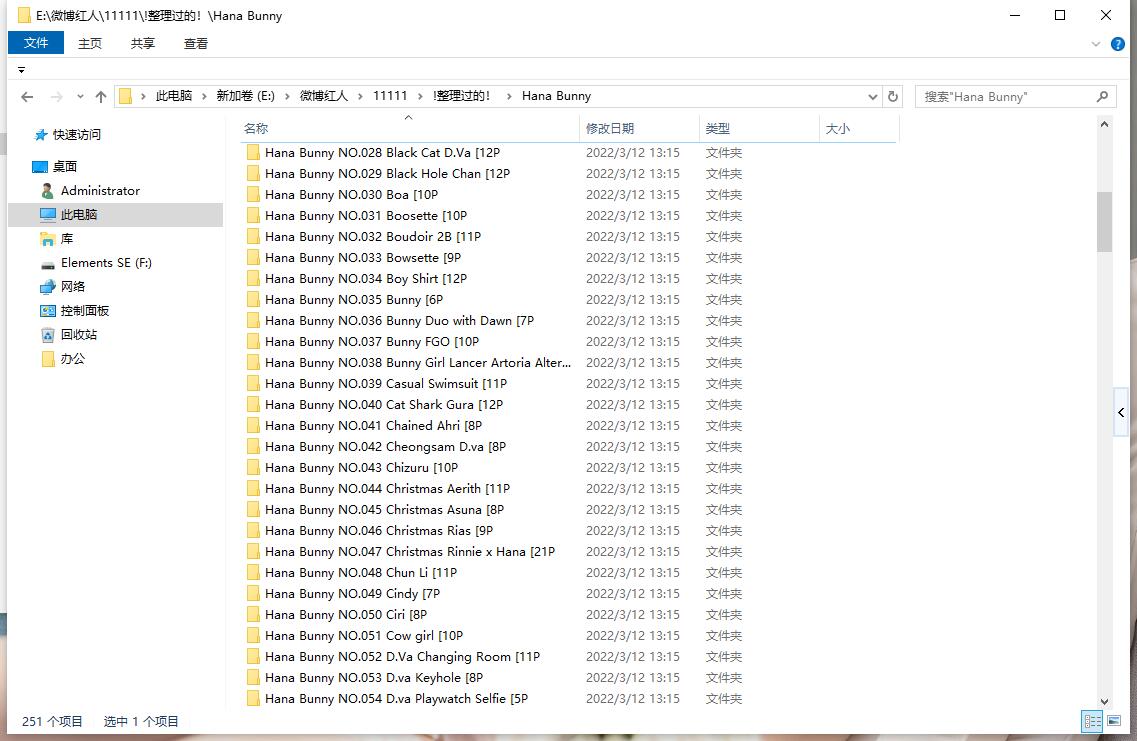The width and height of the screenshot is (1137, 741).
Task: Sort by 大小 column header
Action: 859,128
